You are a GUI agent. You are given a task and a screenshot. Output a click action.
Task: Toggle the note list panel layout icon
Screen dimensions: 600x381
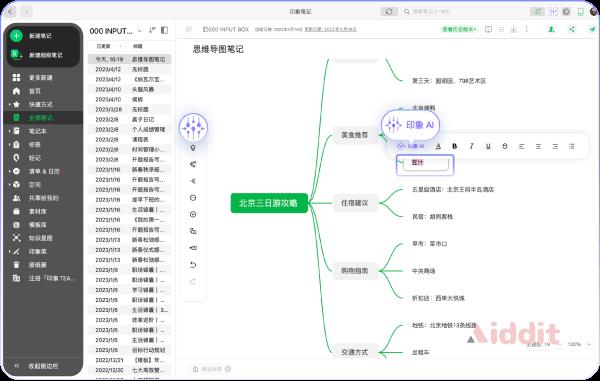[165, 30]
